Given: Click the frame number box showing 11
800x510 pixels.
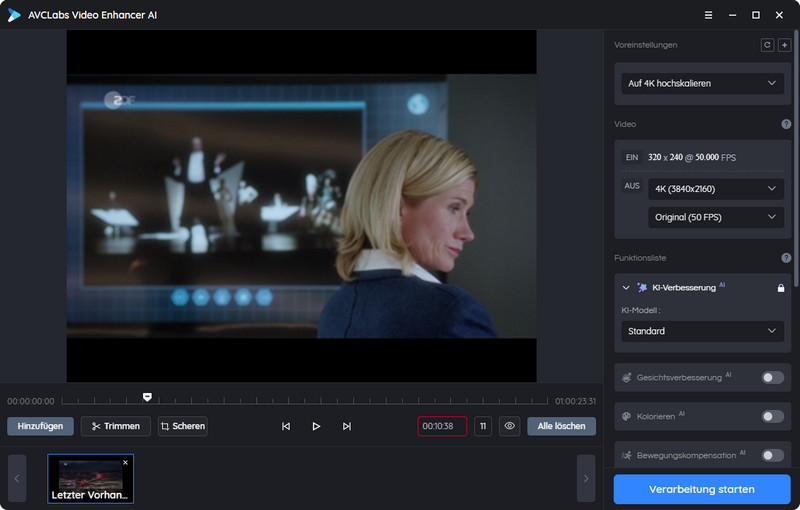Looking at the screenshot, I should [483, 426].
